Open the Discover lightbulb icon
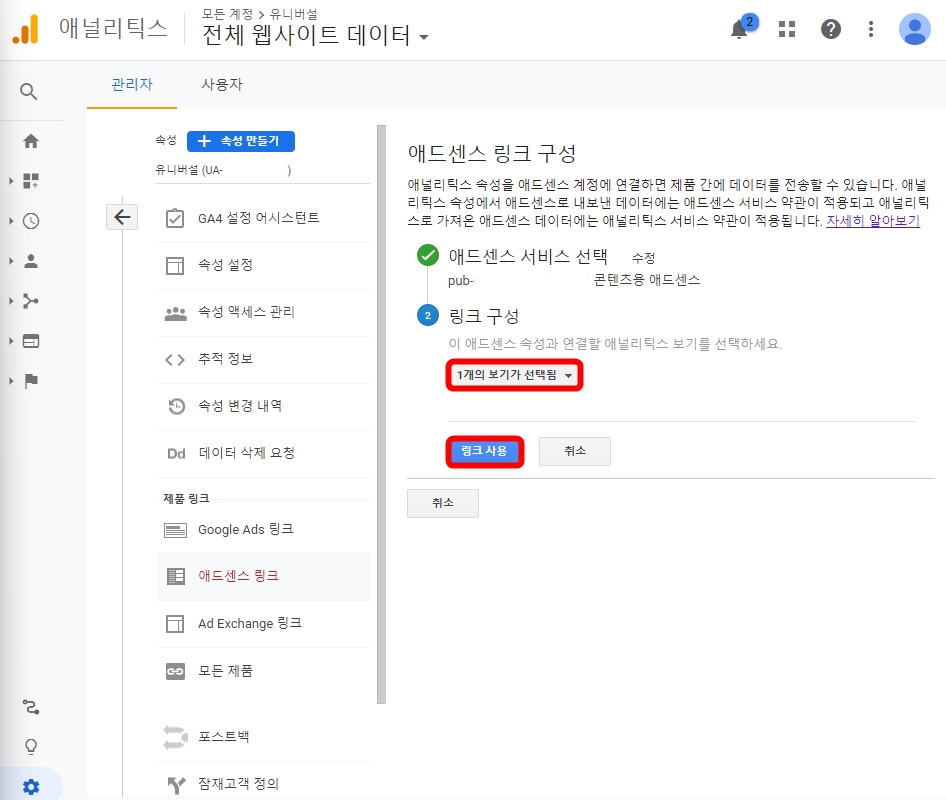Image resolution: width=946 pixels, height=800 pixels. [x=31, y=746]
